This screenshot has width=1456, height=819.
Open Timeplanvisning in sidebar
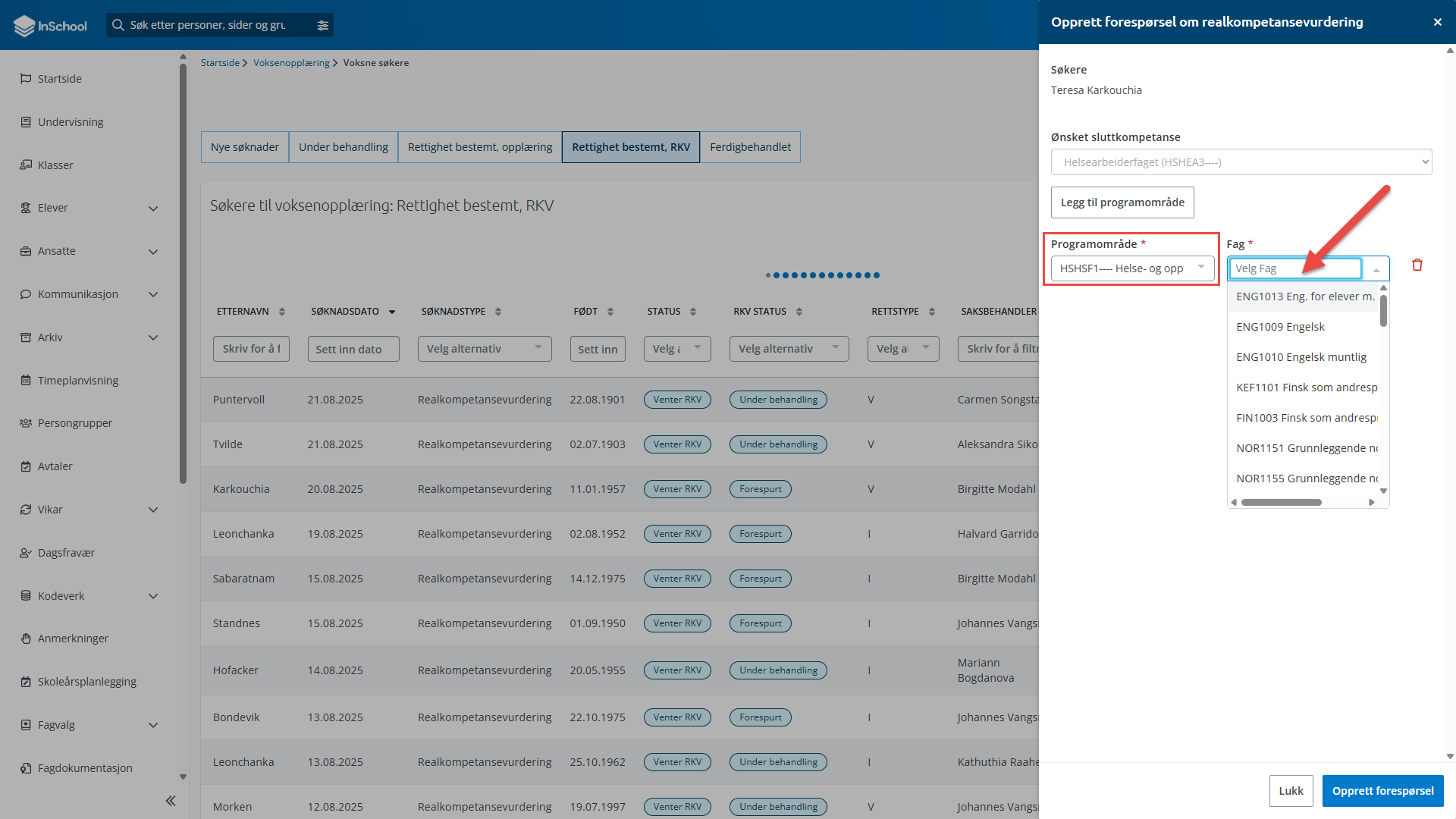[x=78, y=381]
